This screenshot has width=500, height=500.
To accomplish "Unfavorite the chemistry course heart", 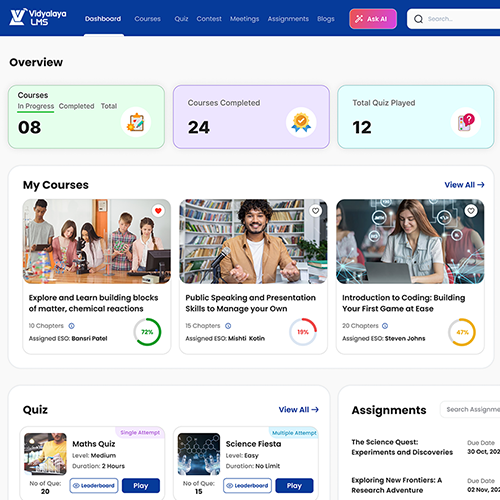I will (158, 211).
